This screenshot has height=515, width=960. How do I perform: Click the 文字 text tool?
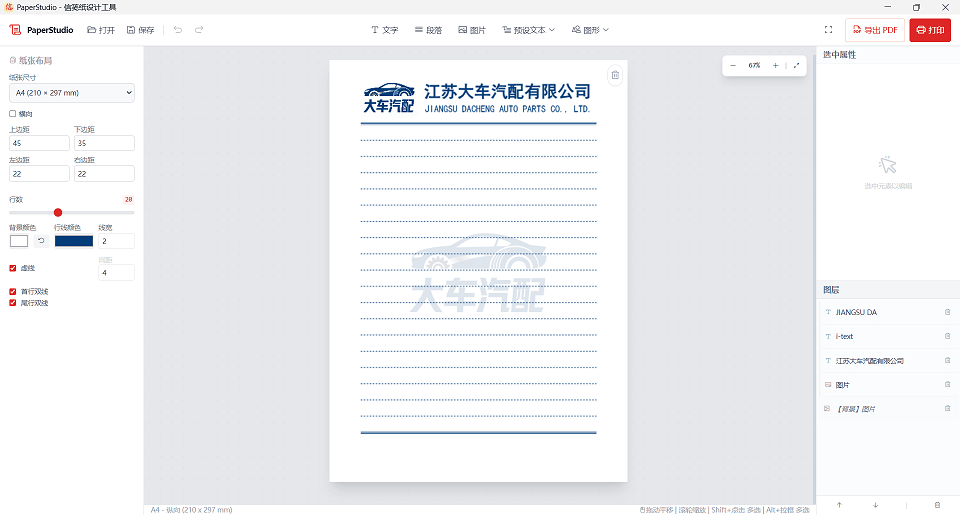click(x=384, y=30)
